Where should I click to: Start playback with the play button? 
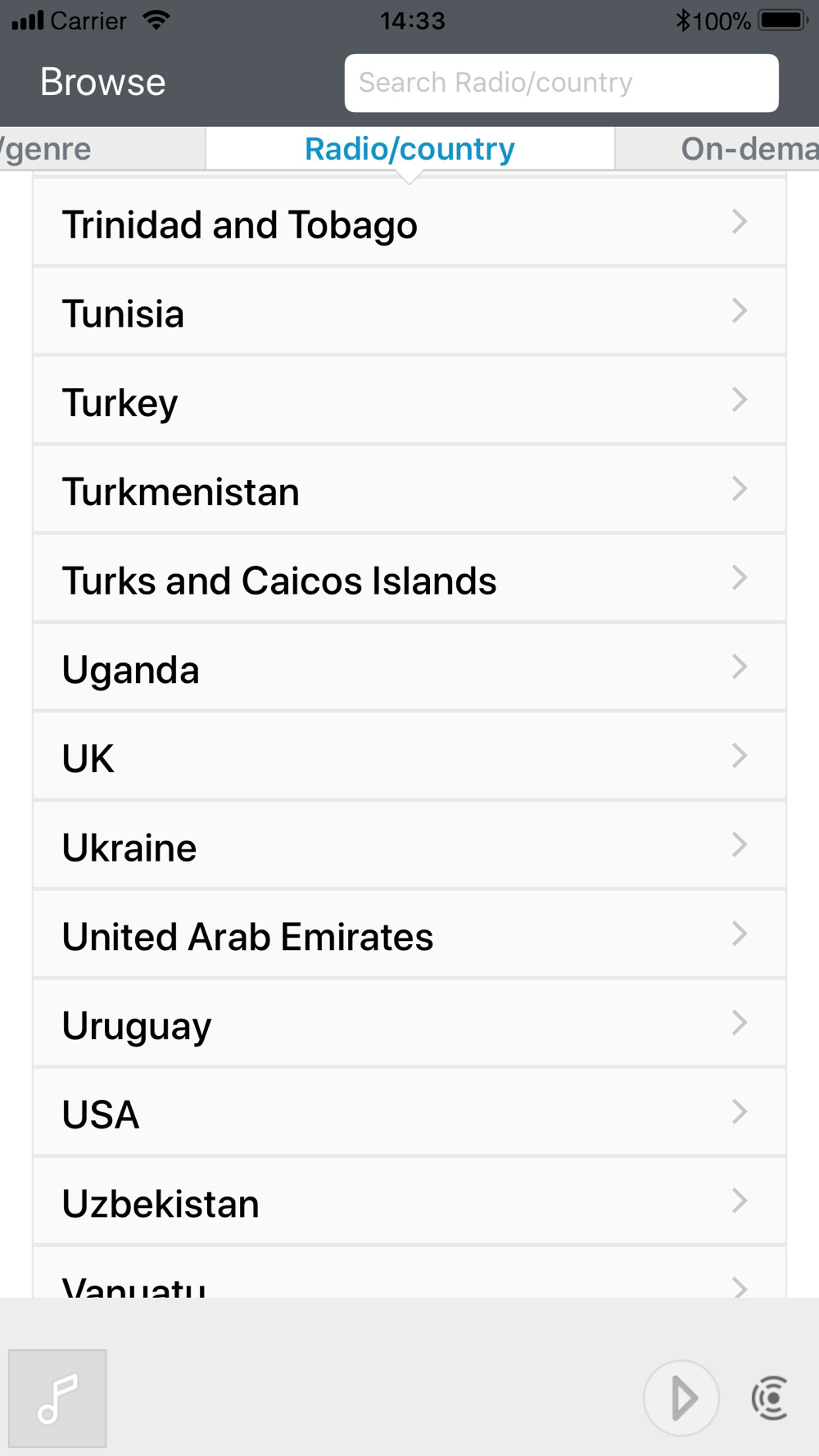pyautogui.click(x=681, y=1398)
